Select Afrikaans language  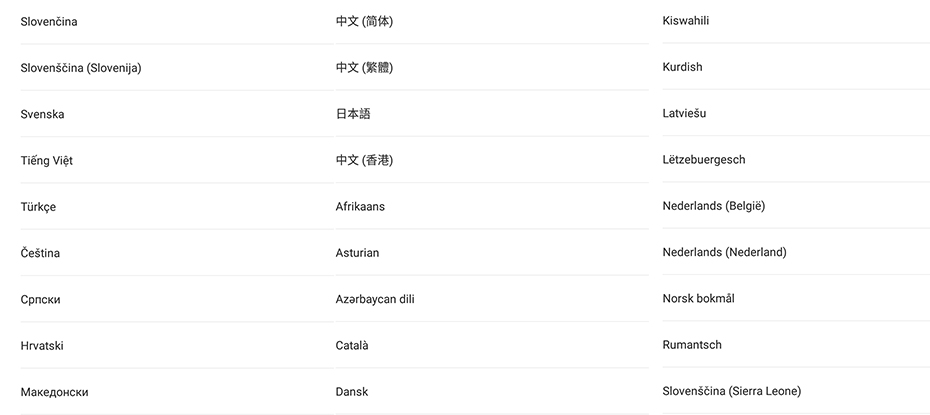(360, 206)
